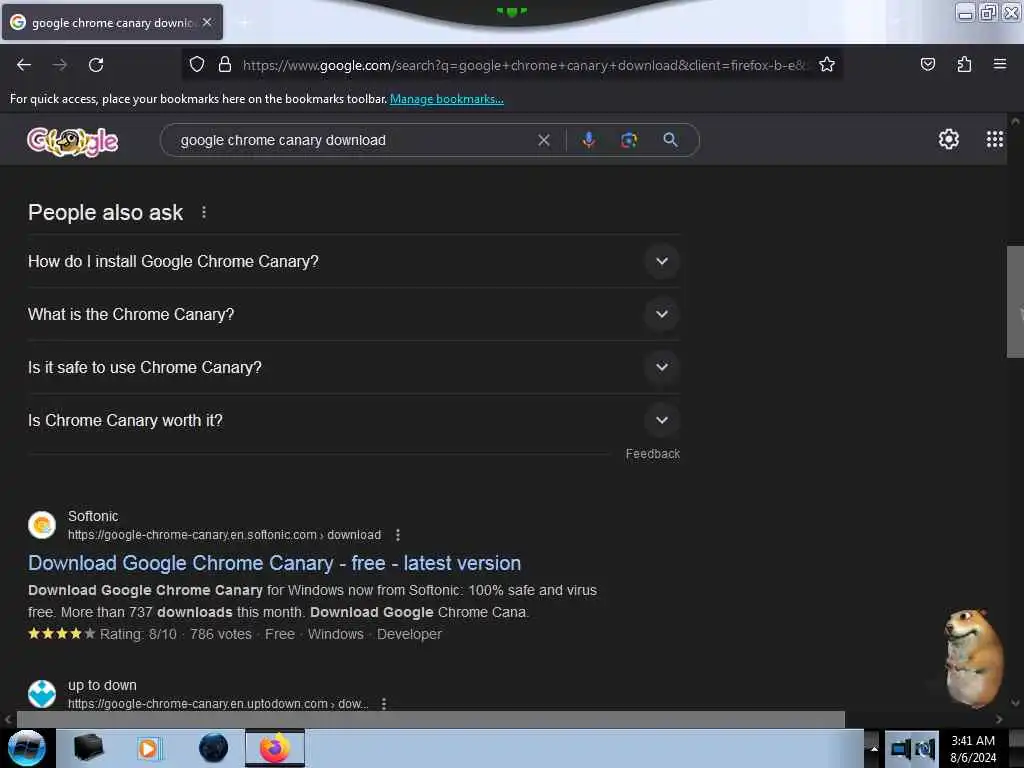The height and width of the screenshot is (768, 1024).
Task: Close the current browser tab
Action: click(207, 22)
